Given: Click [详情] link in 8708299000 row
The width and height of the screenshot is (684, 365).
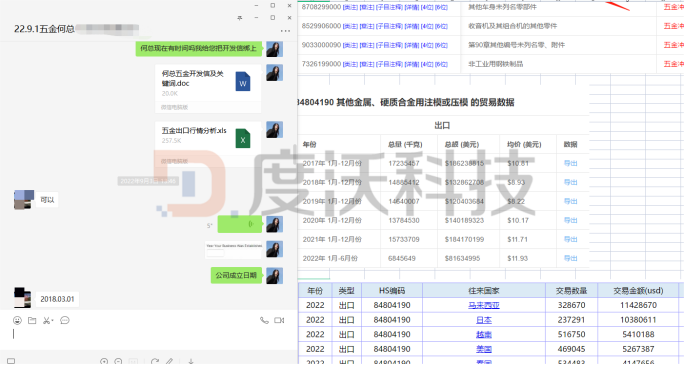Looking at the screenshot, I should [412, 7].
